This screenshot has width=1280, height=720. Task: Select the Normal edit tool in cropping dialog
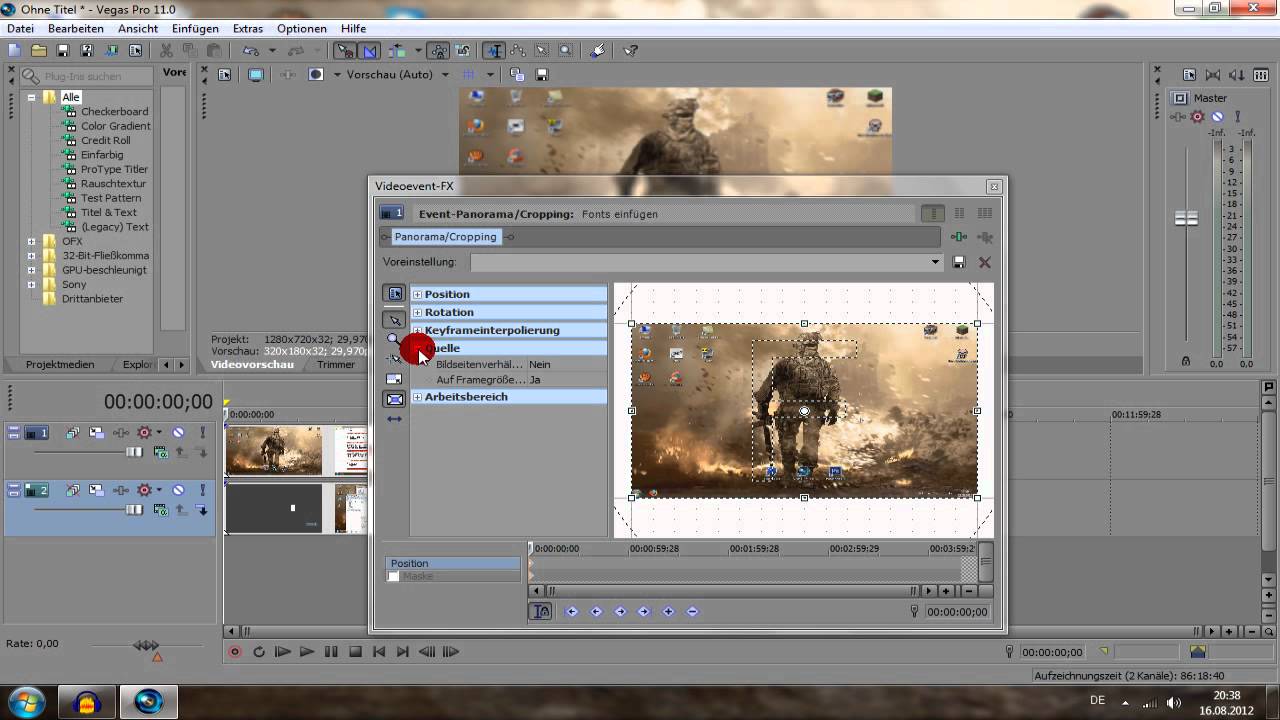[x=395, y=319]
